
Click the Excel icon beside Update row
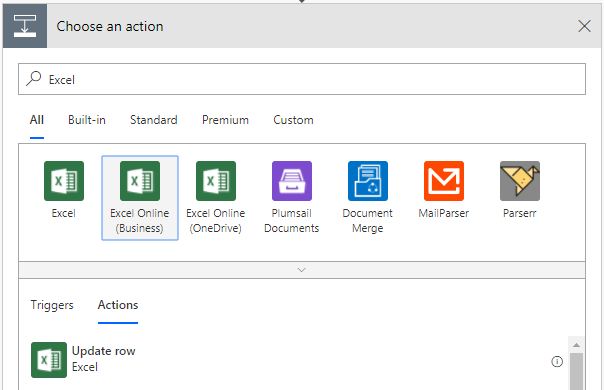click(49, 360)
